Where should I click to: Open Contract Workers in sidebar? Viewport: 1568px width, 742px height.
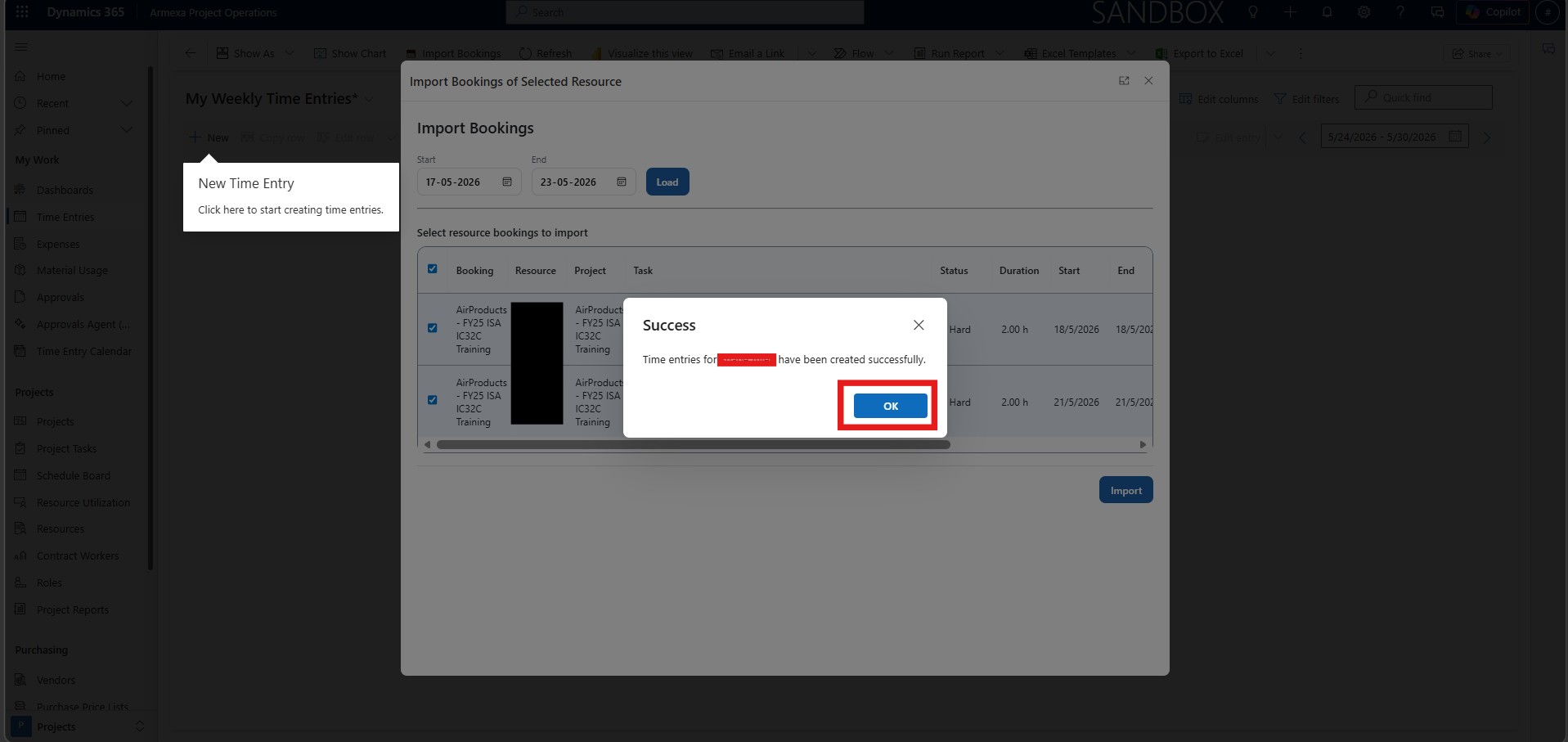tap(78, 555)
